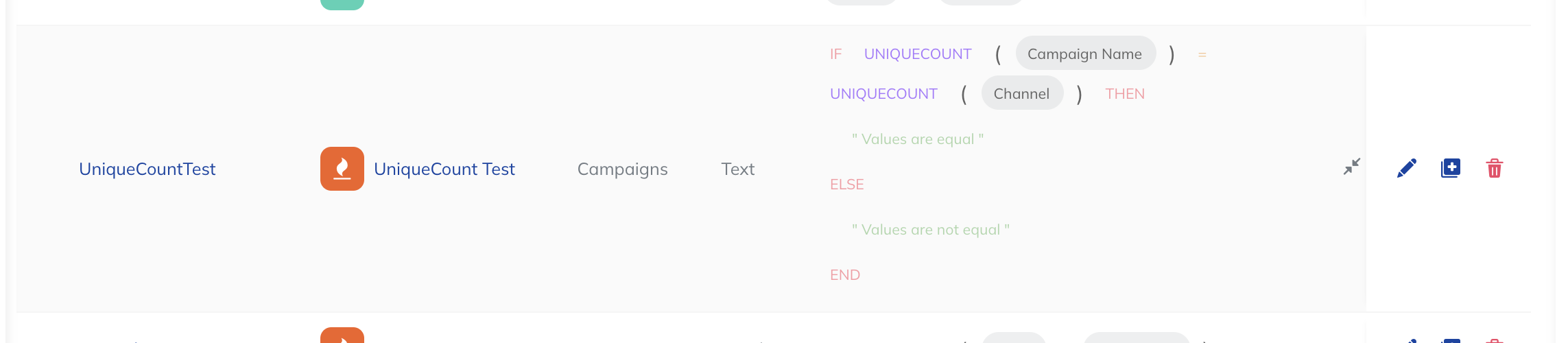This screenshot has width=1568, height=343.
Task: Select the "Values are not equal" string
Action: click(x=931, y=230)
